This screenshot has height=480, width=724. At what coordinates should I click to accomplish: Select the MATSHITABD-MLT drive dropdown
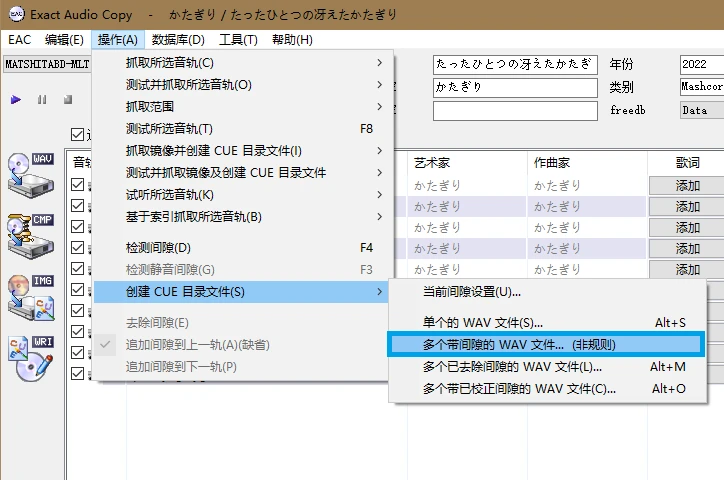coord(48,64)
